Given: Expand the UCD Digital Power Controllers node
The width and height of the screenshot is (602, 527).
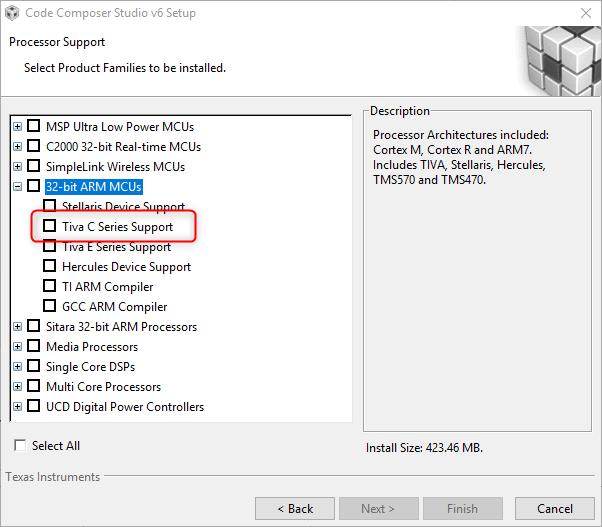Looking at the screenshot, I should [17, 406].
